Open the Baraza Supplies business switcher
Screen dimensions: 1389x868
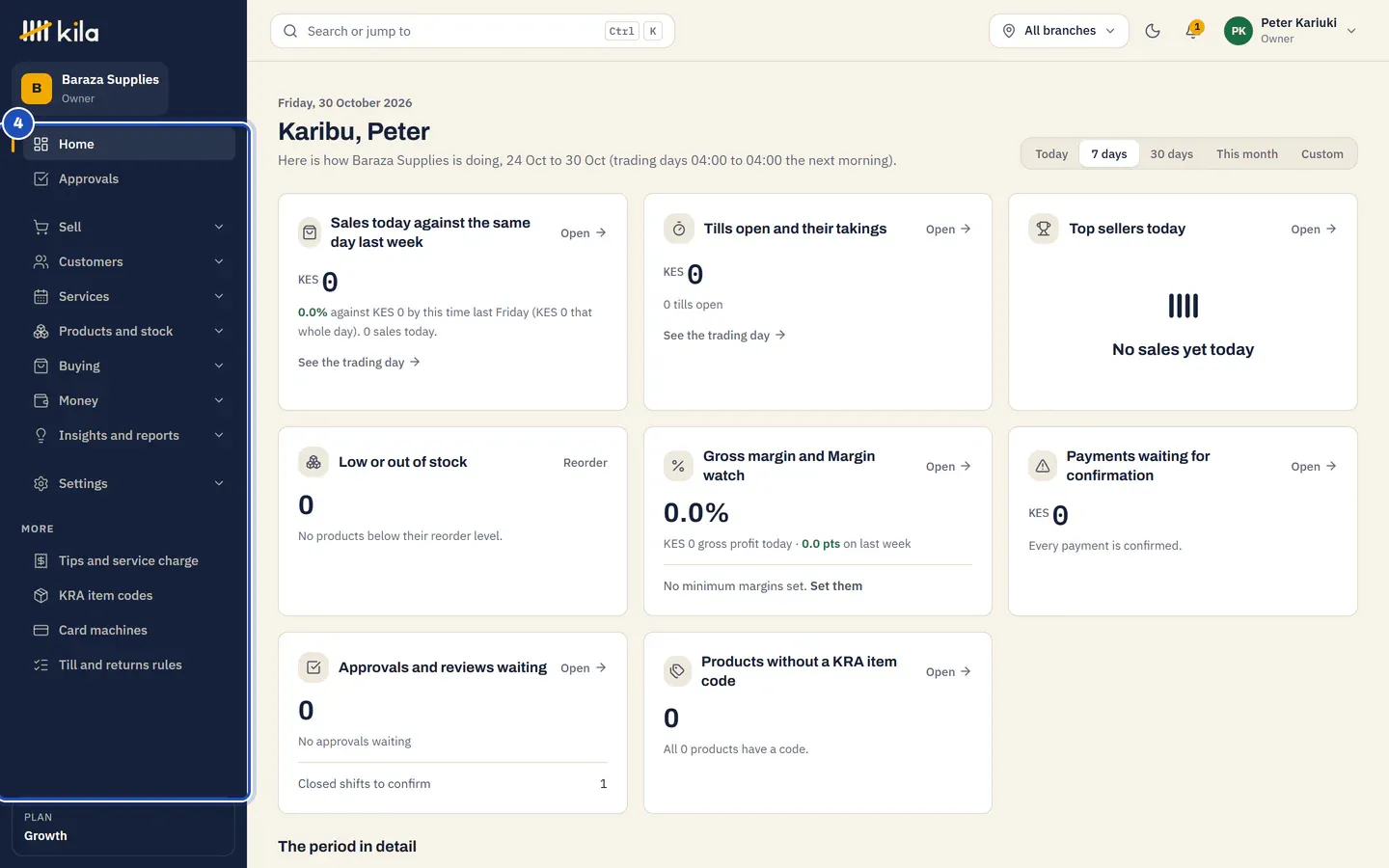tap(91, 88)
